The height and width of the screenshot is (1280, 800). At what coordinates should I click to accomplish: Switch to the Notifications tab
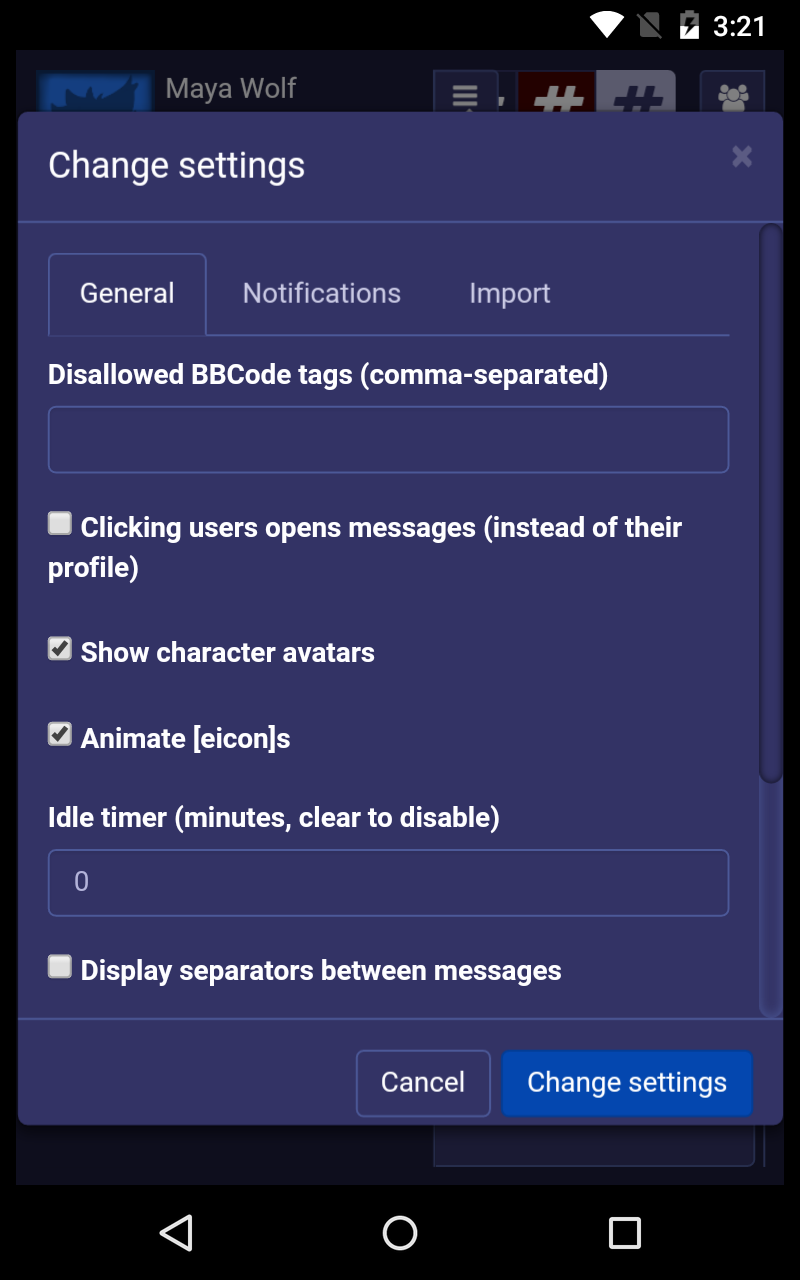point(320,293)
